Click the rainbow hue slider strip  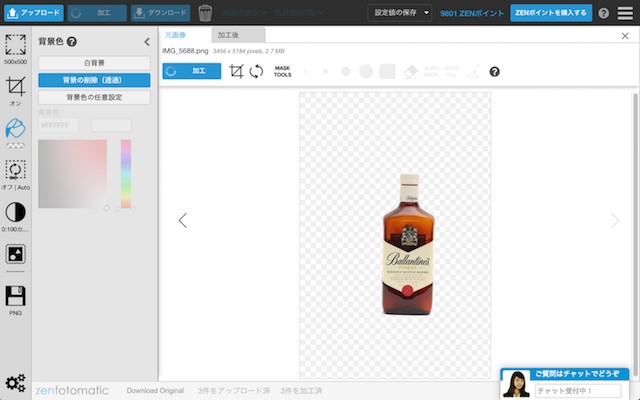pos(126,174)
